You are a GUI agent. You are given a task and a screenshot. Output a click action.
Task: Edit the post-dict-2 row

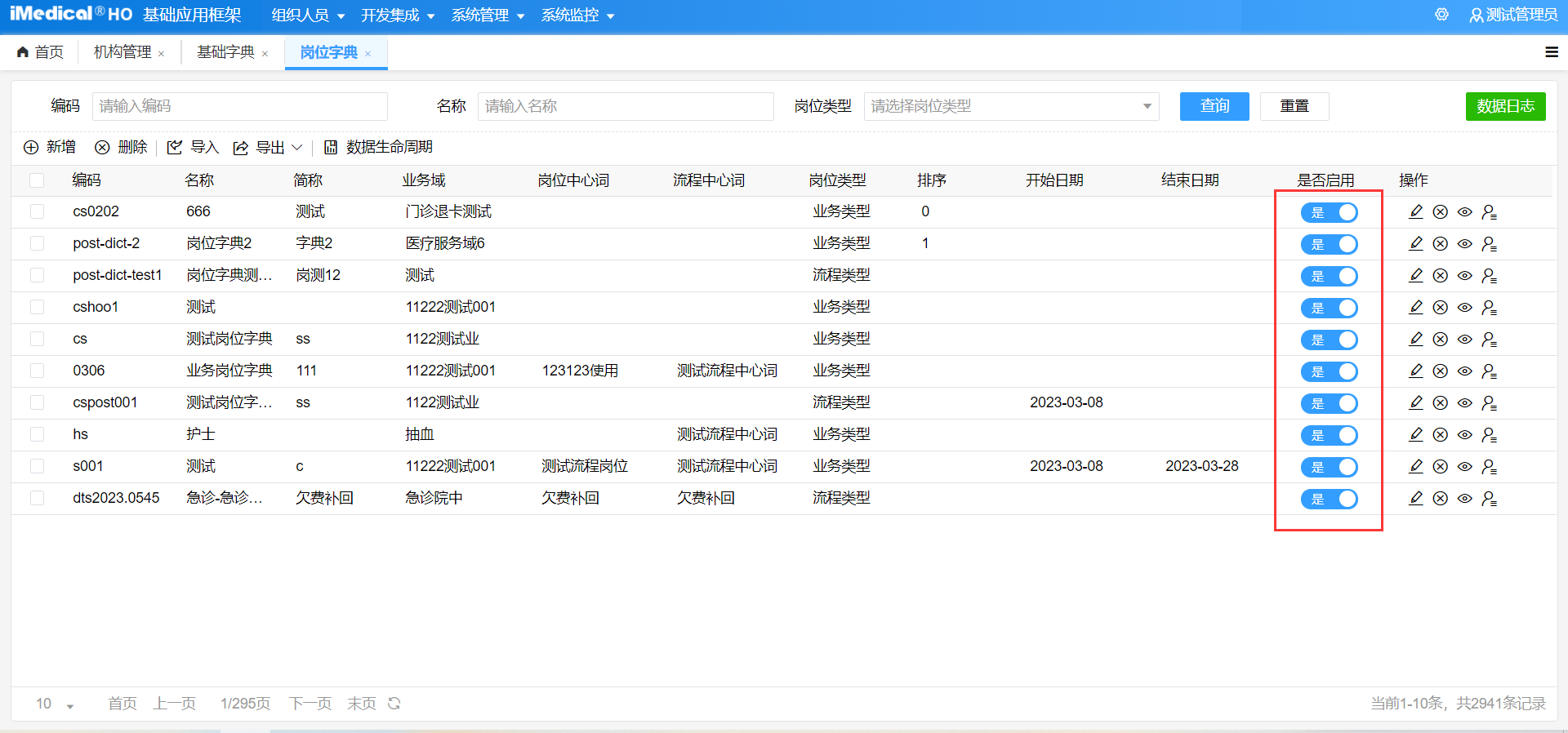(x=1416, y=244)
